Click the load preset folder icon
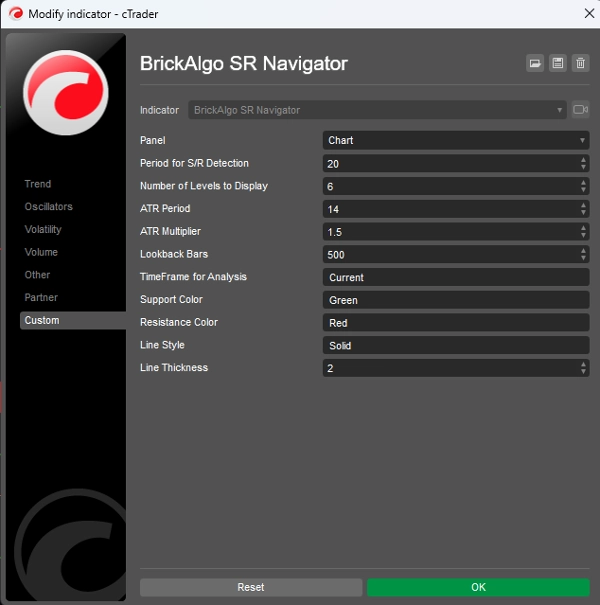Screen dimensions: 600x605 click(x=535, y=63)
